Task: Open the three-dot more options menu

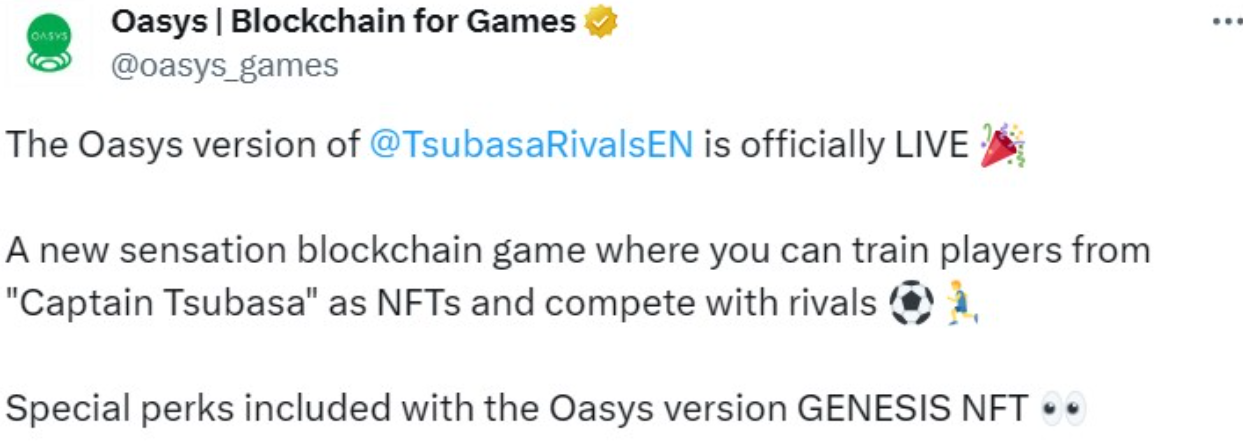Action: (x=1226, y=22)
